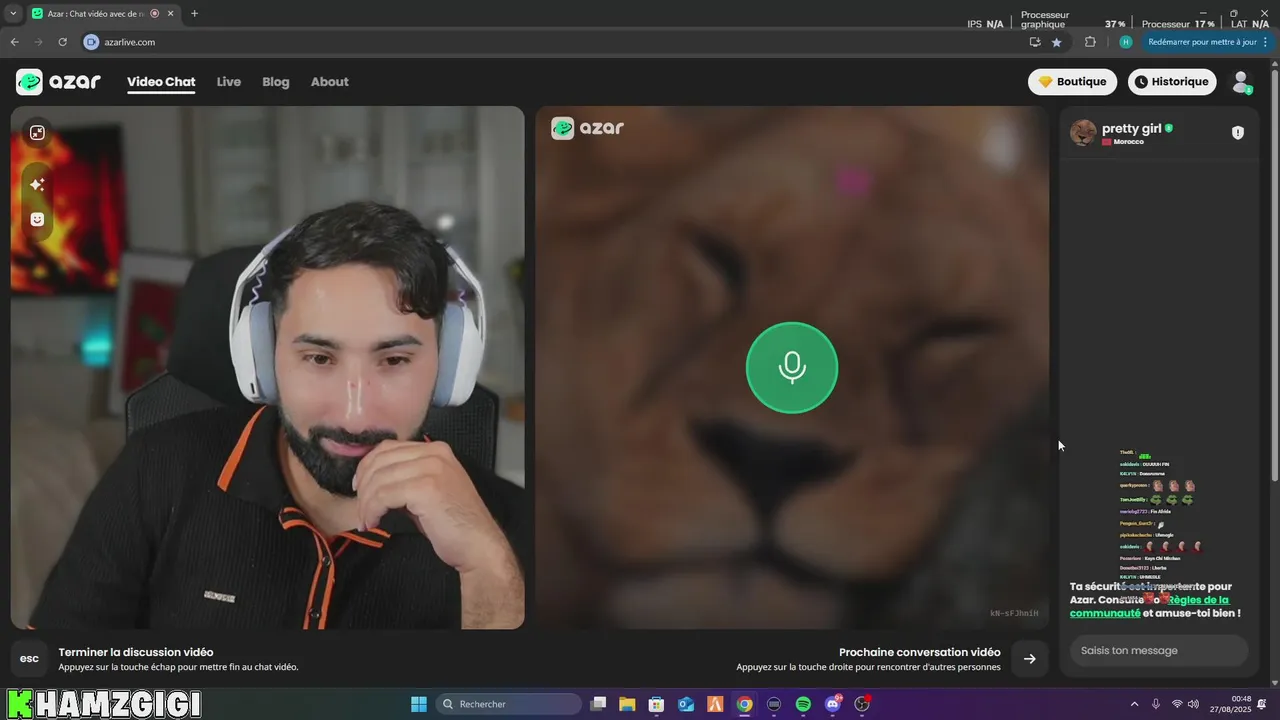Click the install app icon in address bar

click(x=1035, y=42)
